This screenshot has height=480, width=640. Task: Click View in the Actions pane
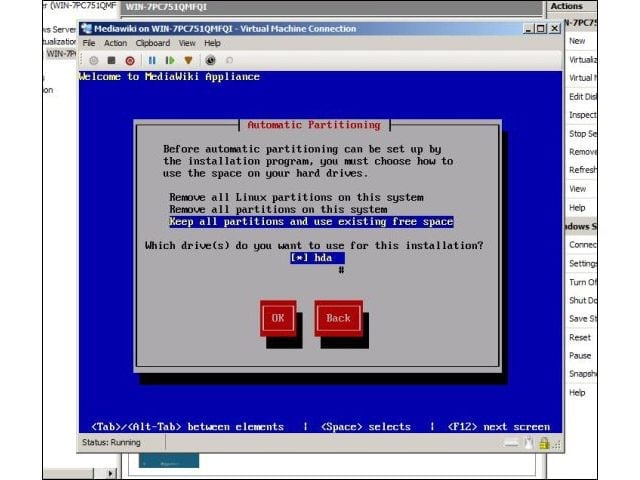click(x=578, y=189)
